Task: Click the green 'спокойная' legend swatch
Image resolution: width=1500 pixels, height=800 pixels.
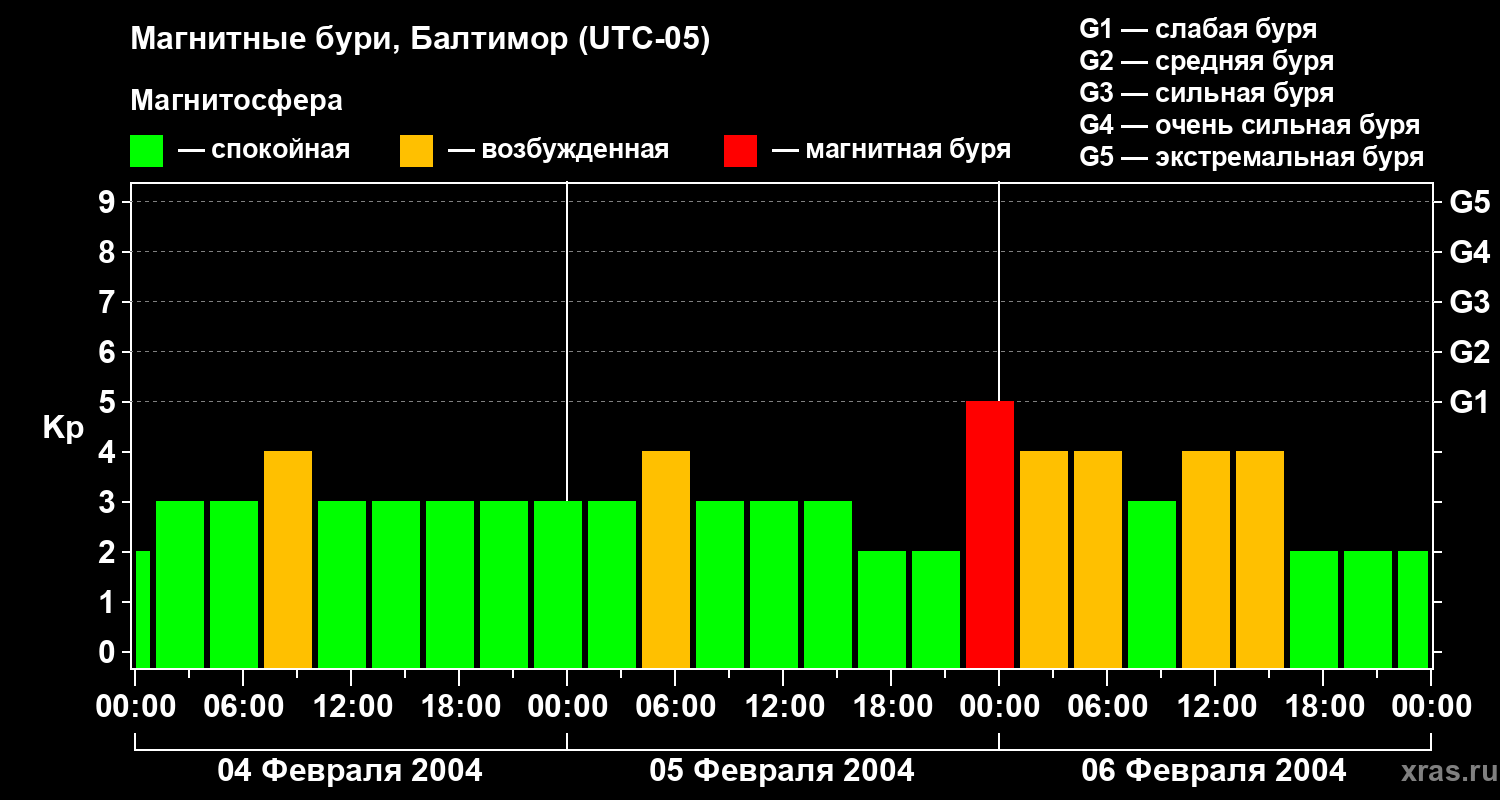Action: point(146,151)
